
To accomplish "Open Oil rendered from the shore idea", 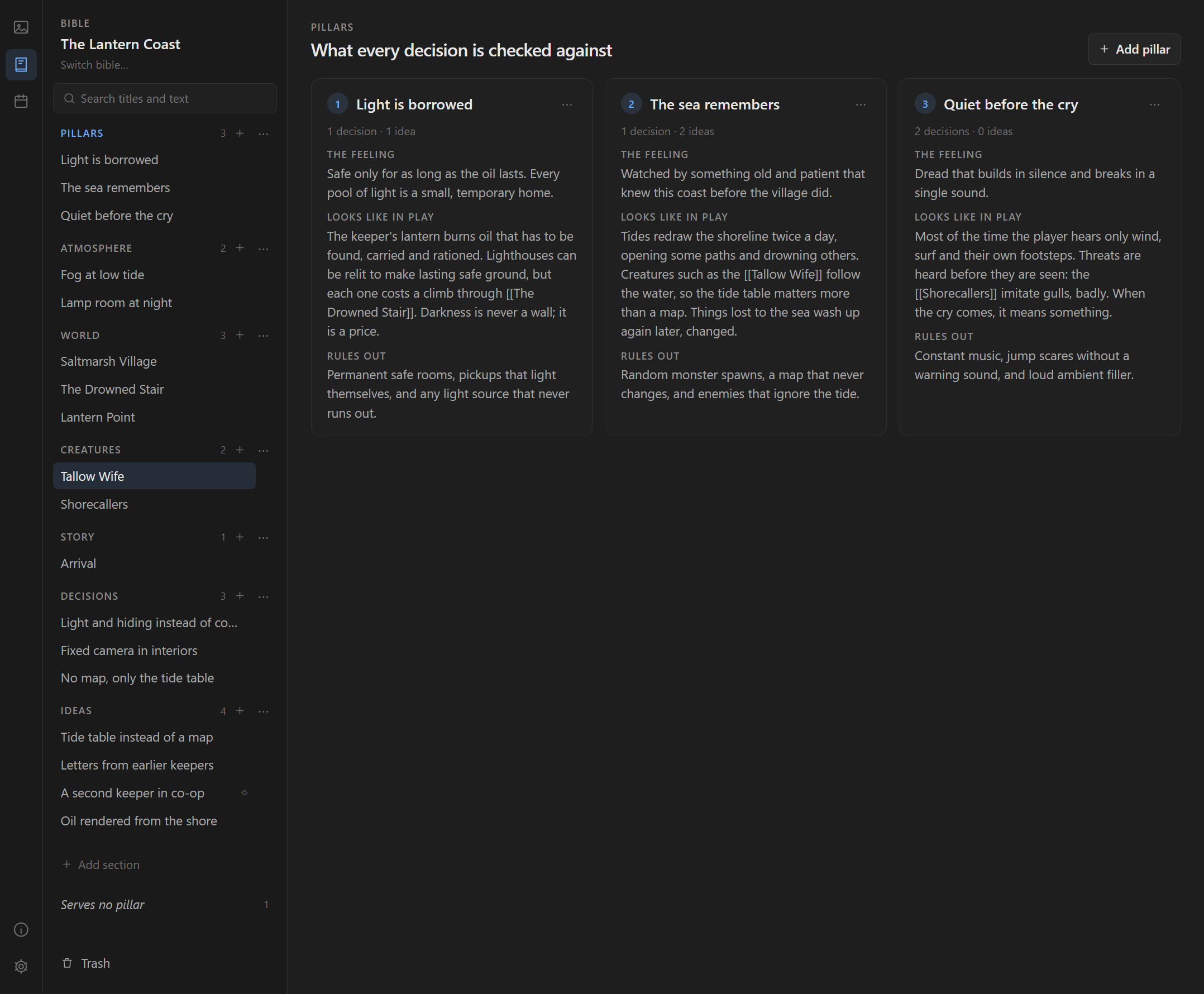I will [154, 821].
